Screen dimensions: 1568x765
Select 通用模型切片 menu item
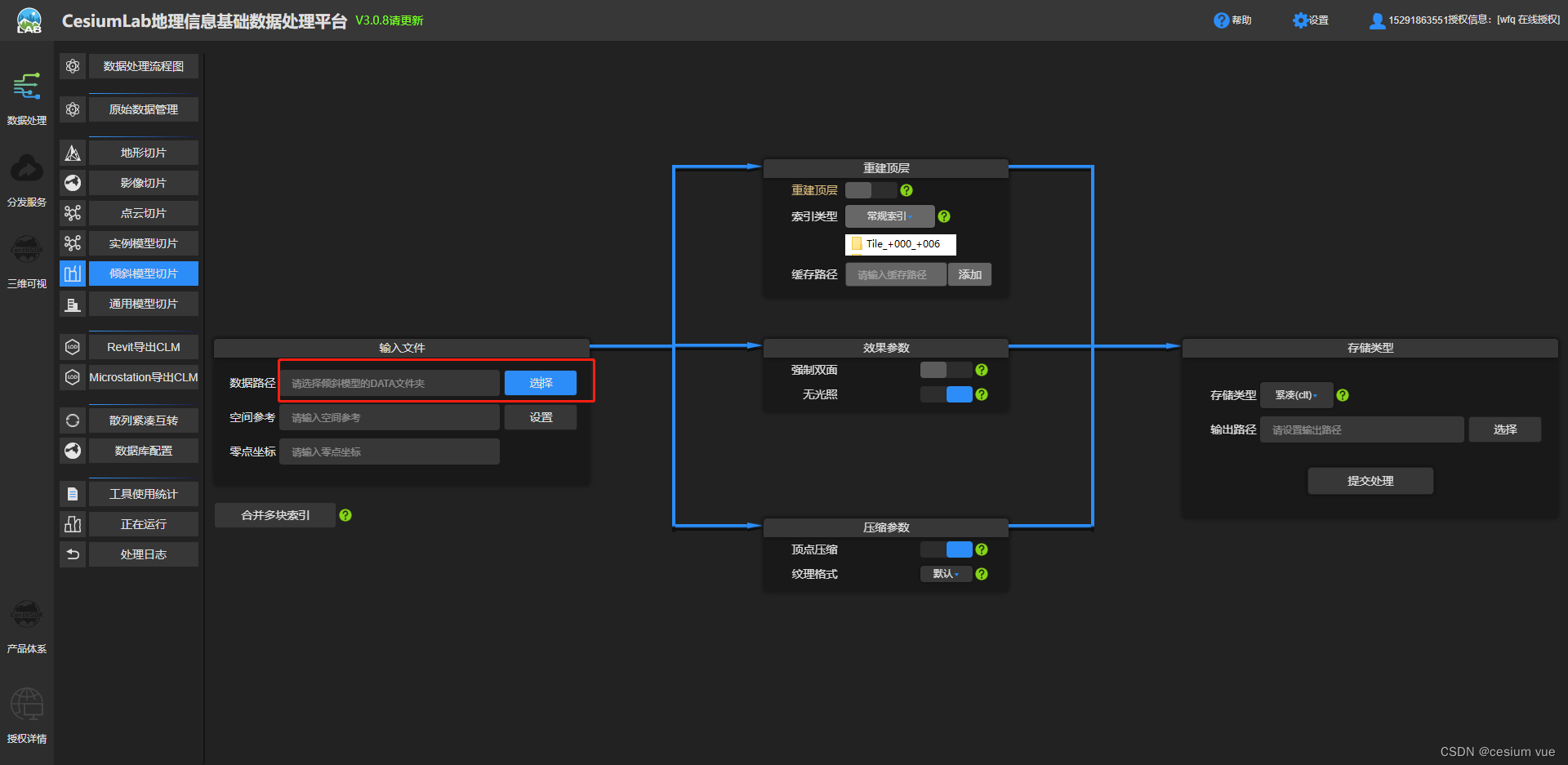(x=144, y=304)
